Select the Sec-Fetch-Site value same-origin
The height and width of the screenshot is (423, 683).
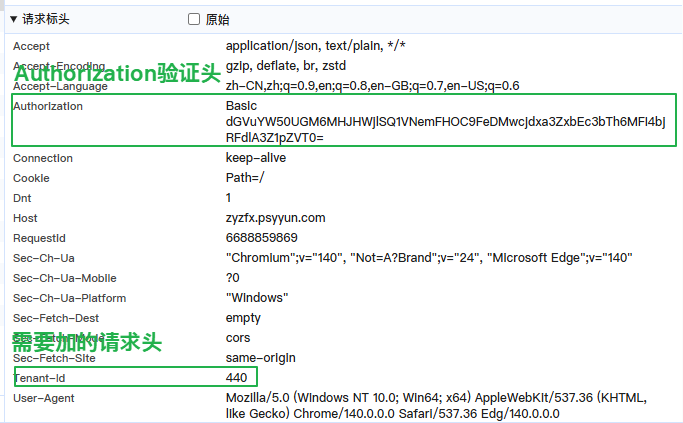coord(261,358)
